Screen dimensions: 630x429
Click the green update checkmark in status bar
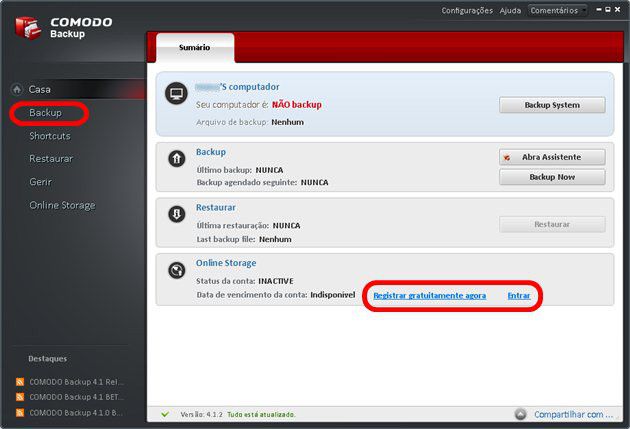tap(165, 414)
